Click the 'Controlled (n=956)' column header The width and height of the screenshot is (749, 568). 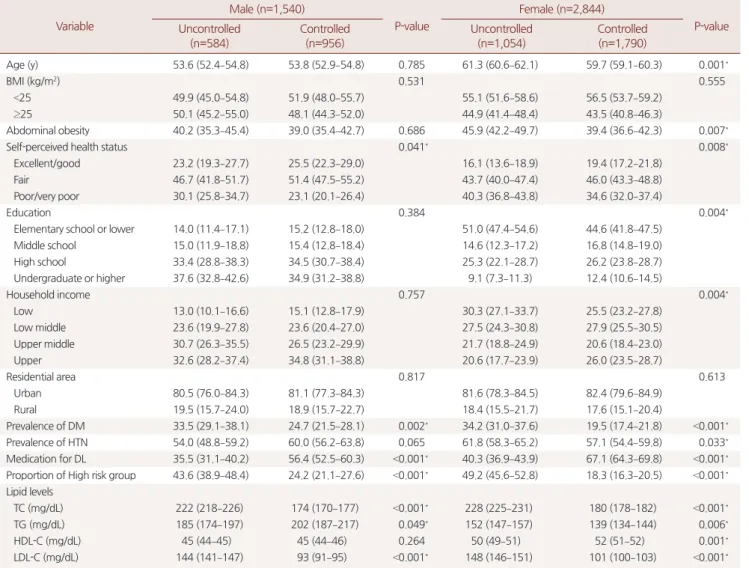pyautogui.click(x=325, y=36)
